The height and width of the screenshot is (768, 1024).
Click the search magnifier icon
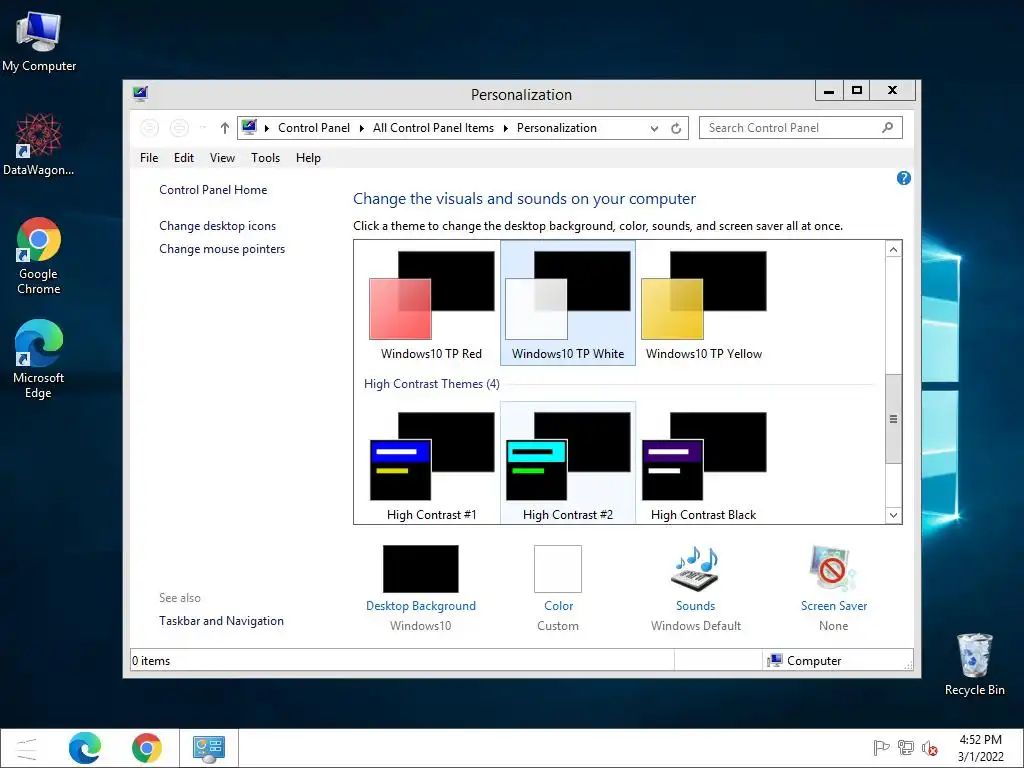pyautogui.click(x=887, y=127)
